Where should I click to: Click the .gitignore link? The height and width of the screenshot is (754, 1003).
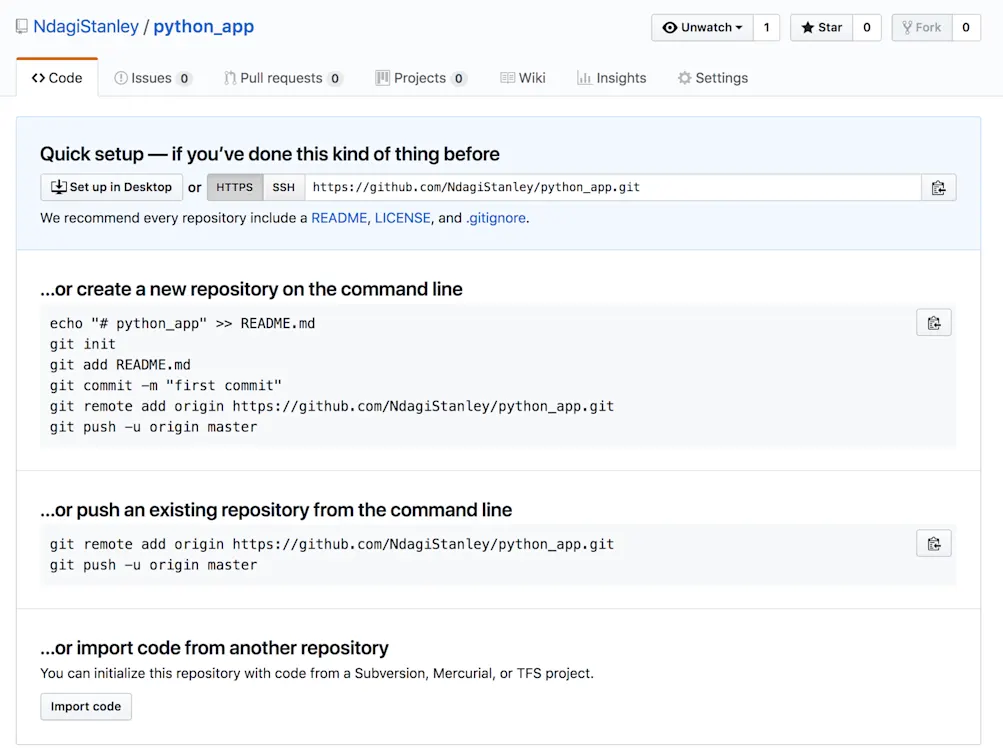point(496,218)
